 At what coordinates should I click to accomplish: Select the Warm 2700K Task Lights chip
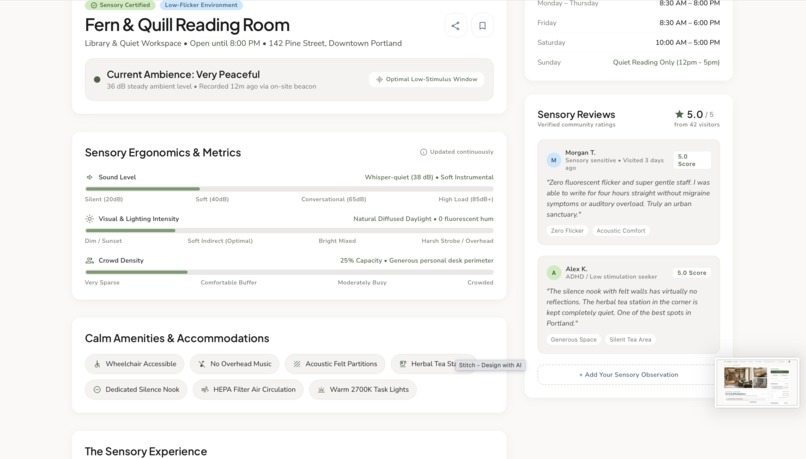(363, 390)
